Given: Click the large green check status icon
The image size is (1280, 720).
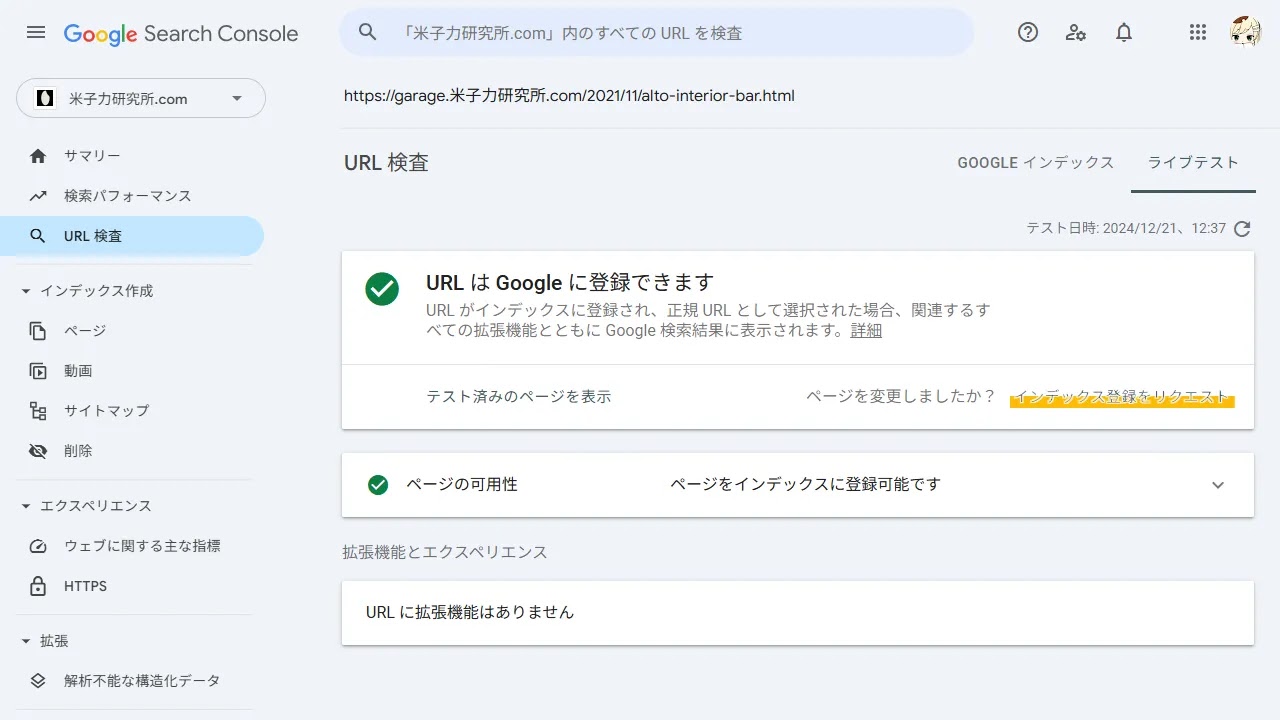Looking at the screenshot, I should [382, 289].
